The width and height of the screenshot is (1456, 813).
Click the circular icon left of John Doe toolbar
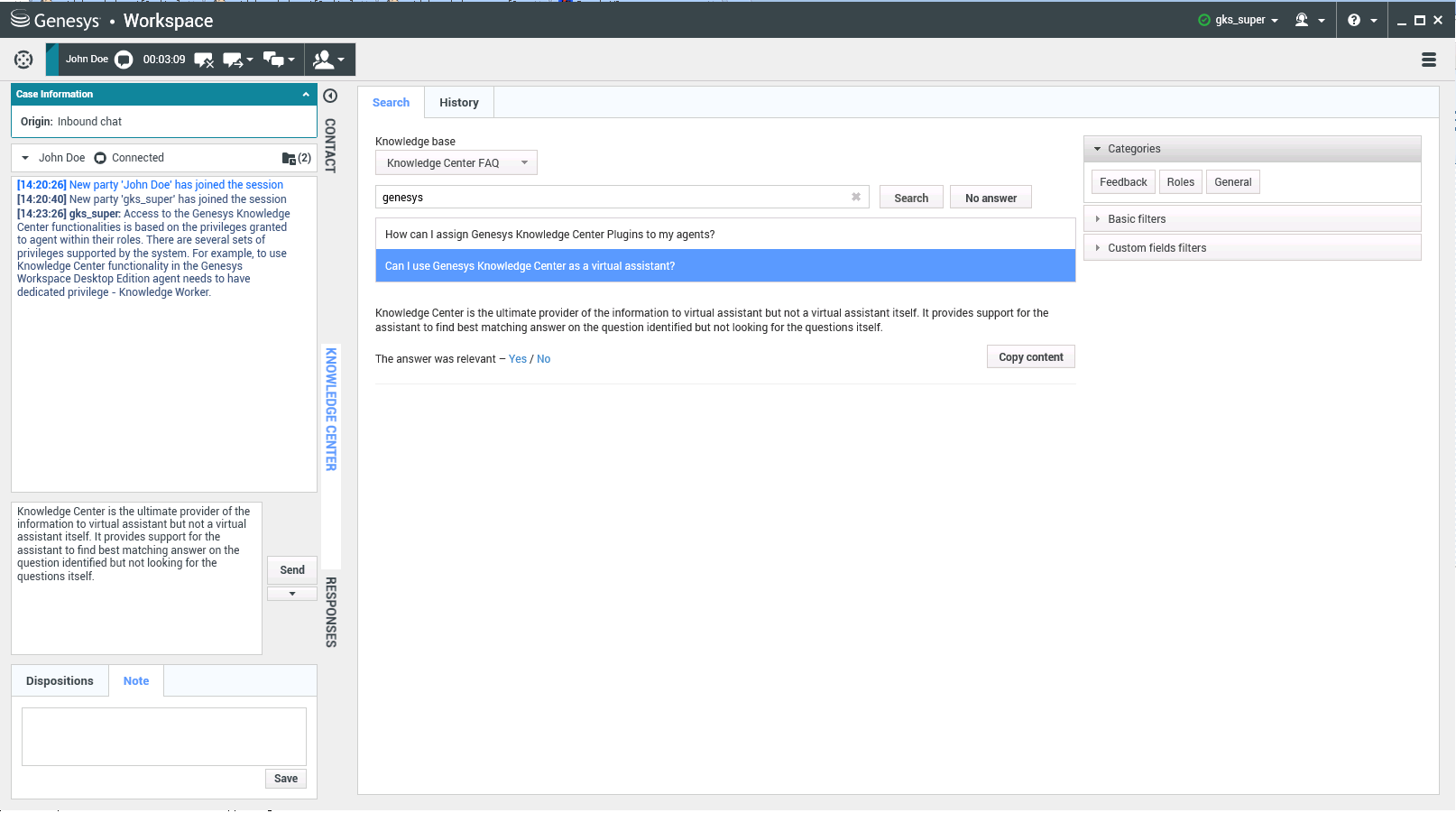[23, 60]
